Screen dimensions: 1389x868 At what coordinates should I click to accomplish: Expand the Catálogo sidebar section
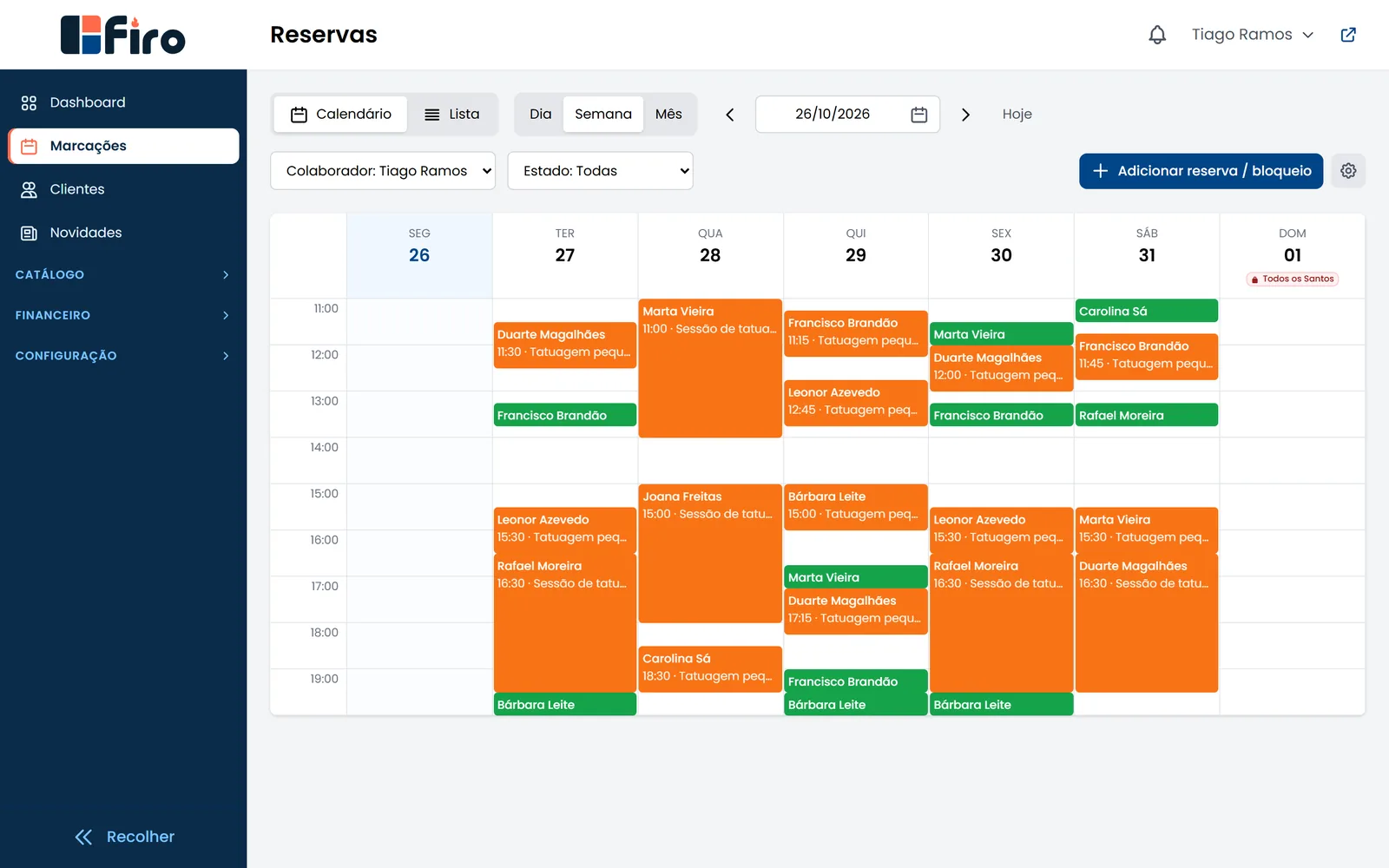tap(123, 274)
